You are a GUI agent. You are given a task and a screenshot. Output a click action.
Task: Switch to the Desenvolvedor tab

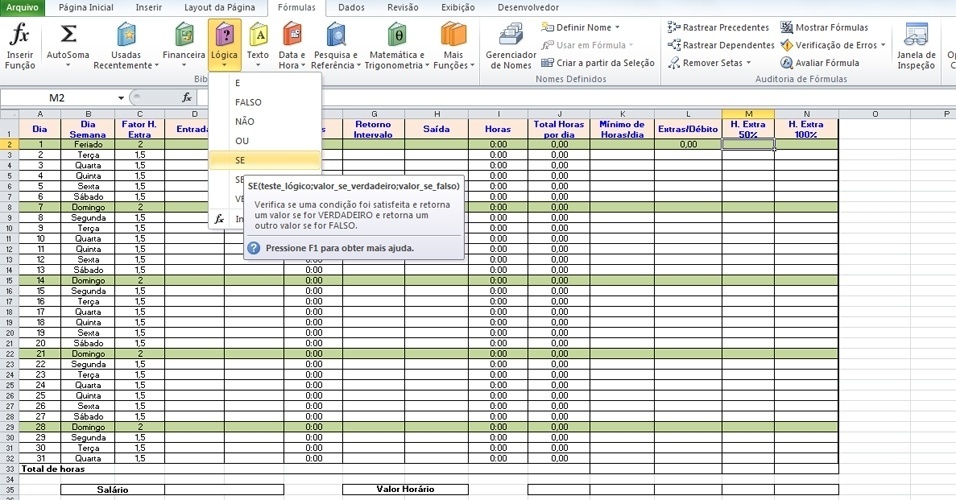coord(528,7)
